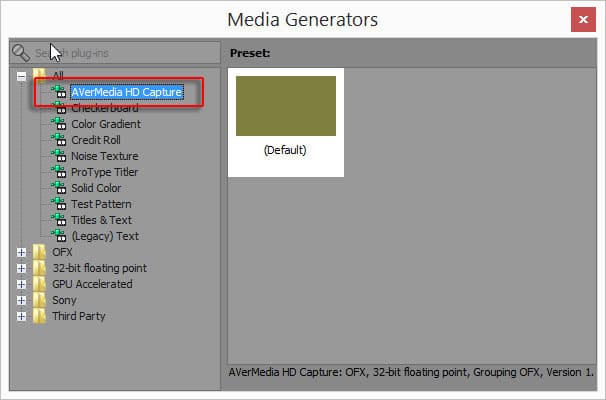The image size is (606, 400).
Task: Select the Sony folder label
Action: [x=64, y=300]
